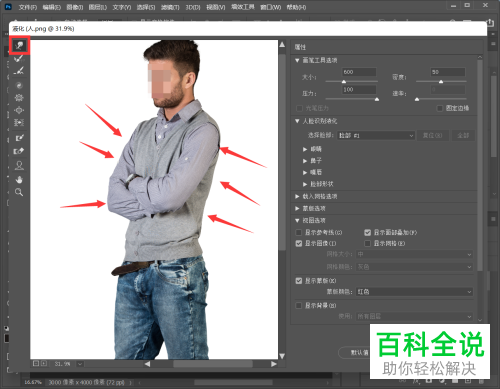Select the Thaw Mask tool
This screenshot has width=500, height=389.
click(19, 151)
